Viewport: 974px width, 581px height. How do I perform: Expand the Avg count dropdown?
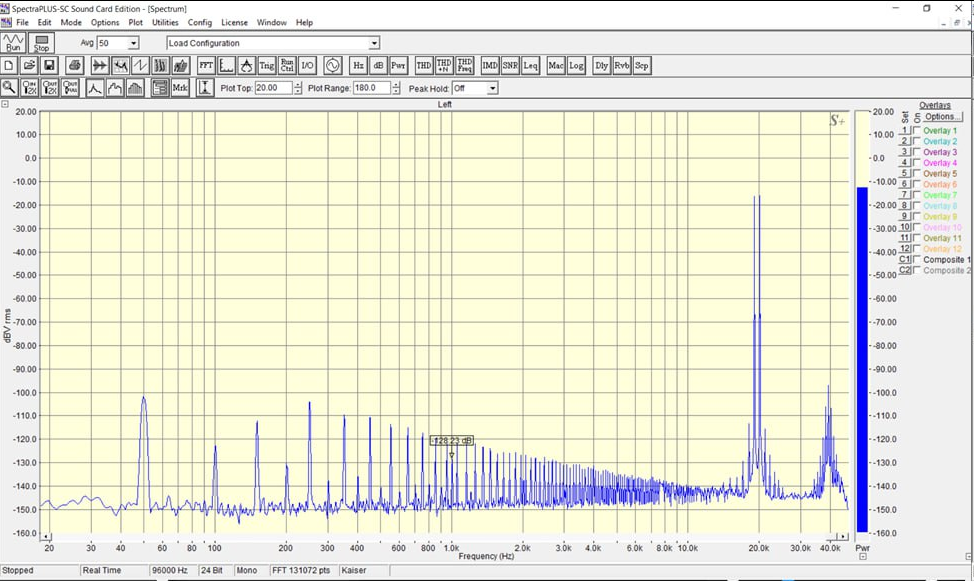(x=133, y=43)
